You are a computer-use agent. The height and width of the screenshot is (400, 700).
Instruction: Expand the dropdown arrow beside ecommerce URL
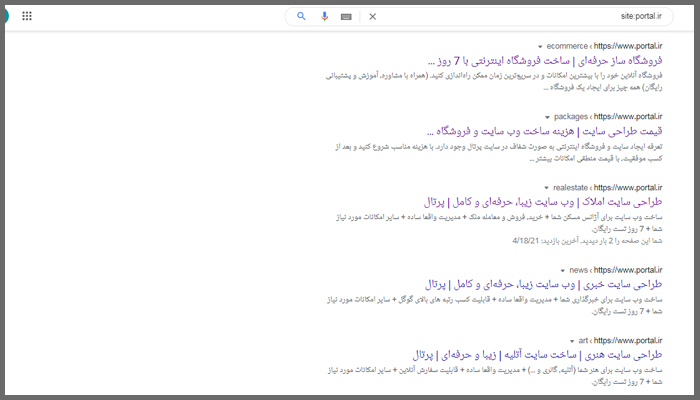[x=540, y=46]
